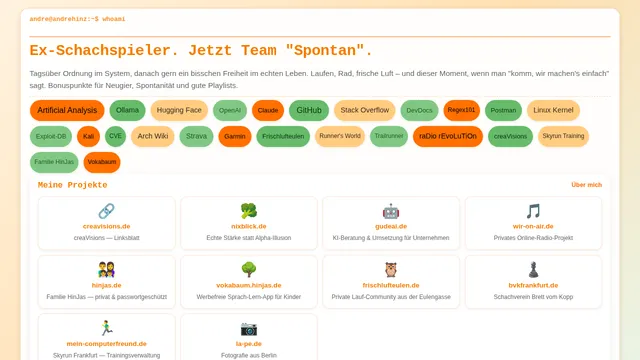Click the family icon above hinjas.de
This screenshot has width=640, height=360.
(x=107, y=270)
